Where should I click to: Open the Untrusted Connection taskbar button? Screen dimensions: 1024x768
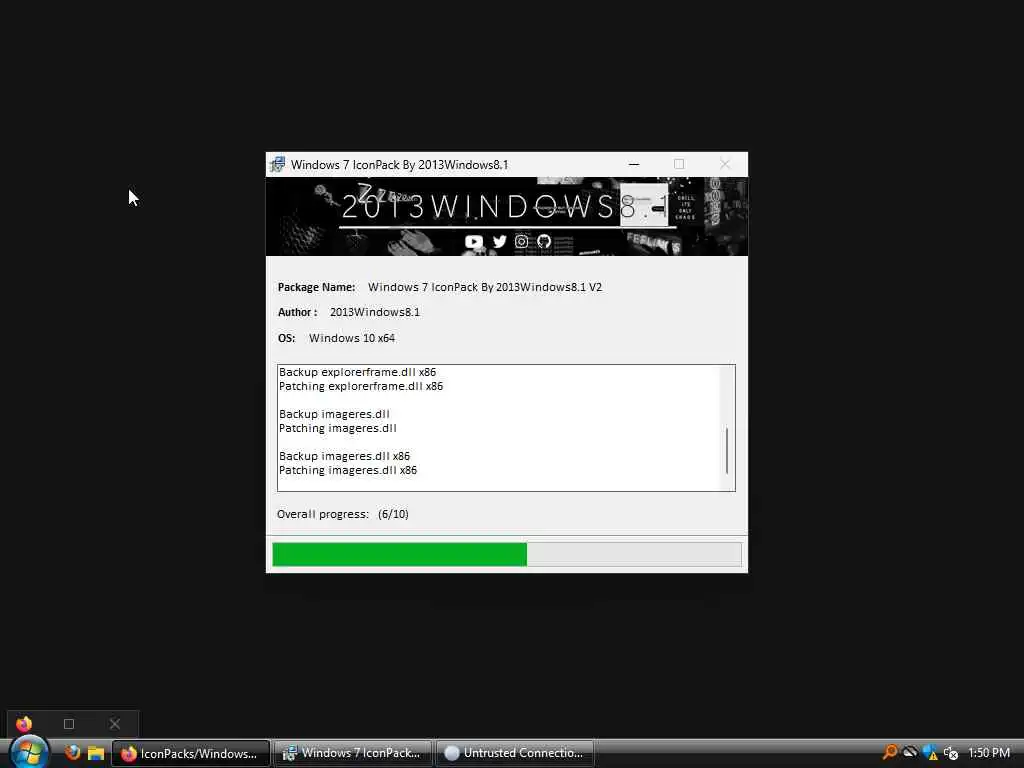(515, 753)
